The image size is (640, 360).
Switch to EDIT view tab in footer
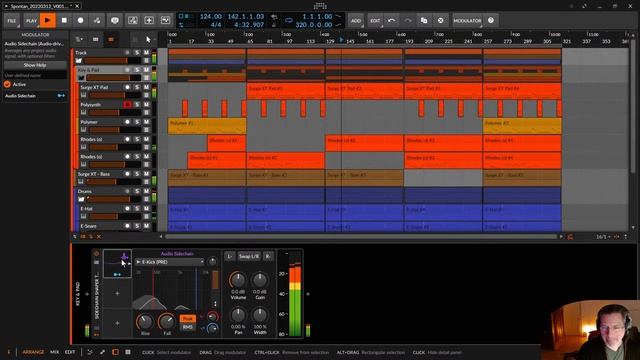click(x=70, y=352)
